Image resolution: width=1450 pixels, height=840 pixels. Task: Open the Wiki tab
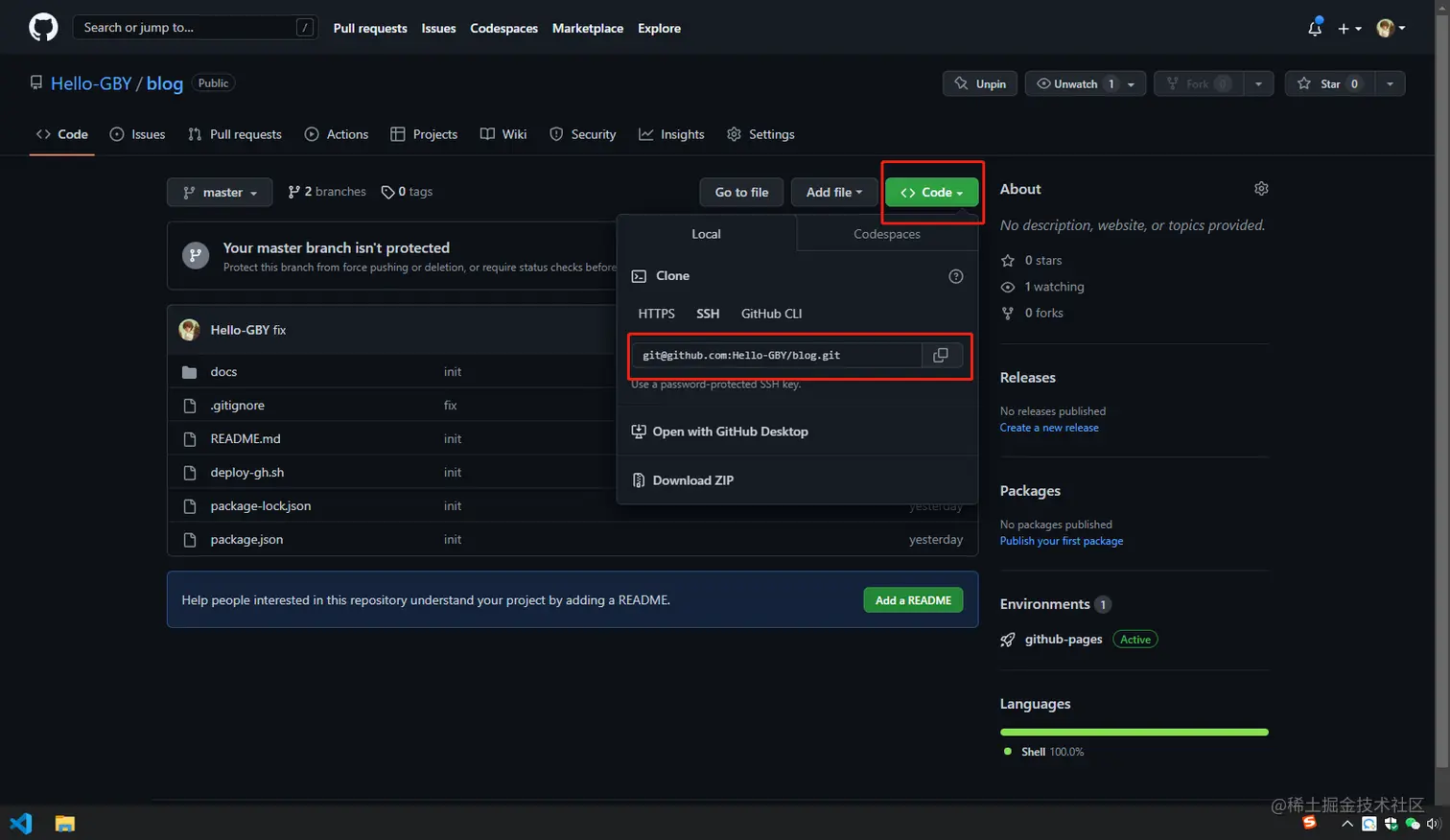coord(503,134)
